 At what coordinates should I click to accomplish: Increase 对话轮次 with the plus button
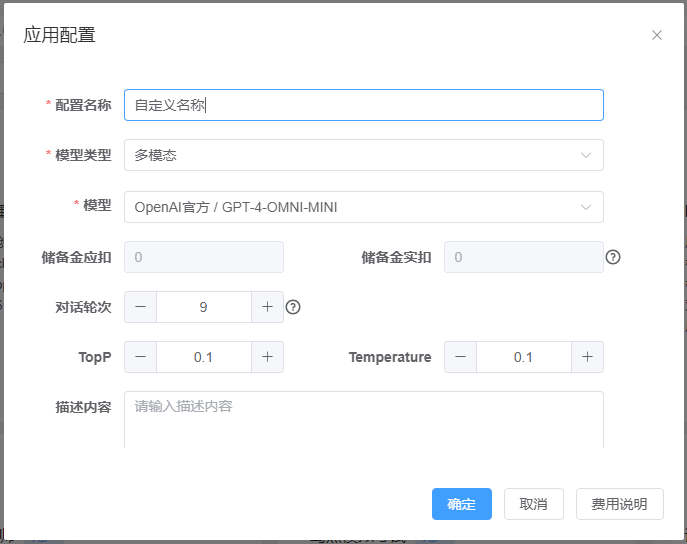click(x=267, y=307)
